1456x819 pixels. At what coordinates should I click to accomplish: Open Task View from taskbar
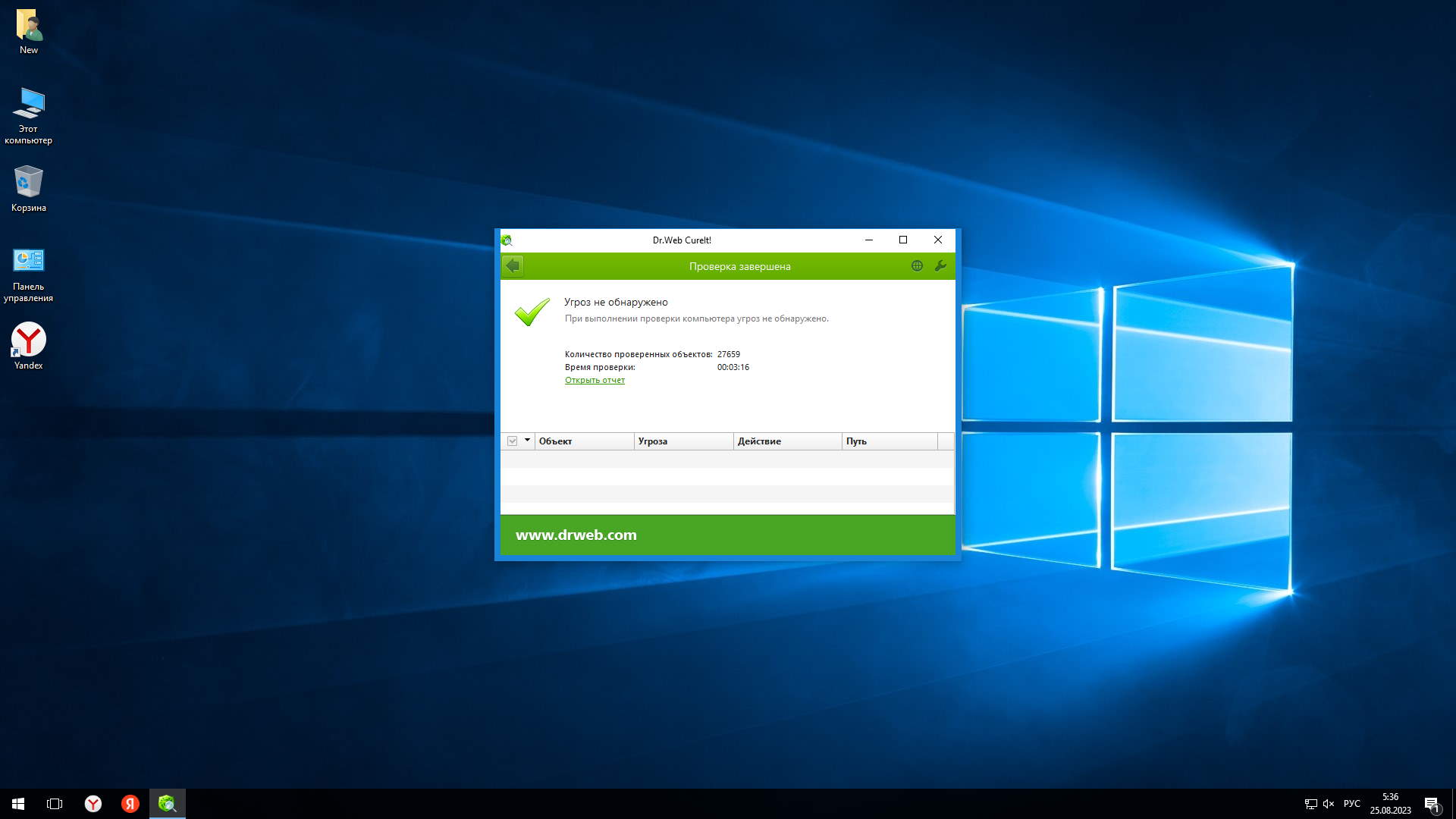[x=55, y=804]
